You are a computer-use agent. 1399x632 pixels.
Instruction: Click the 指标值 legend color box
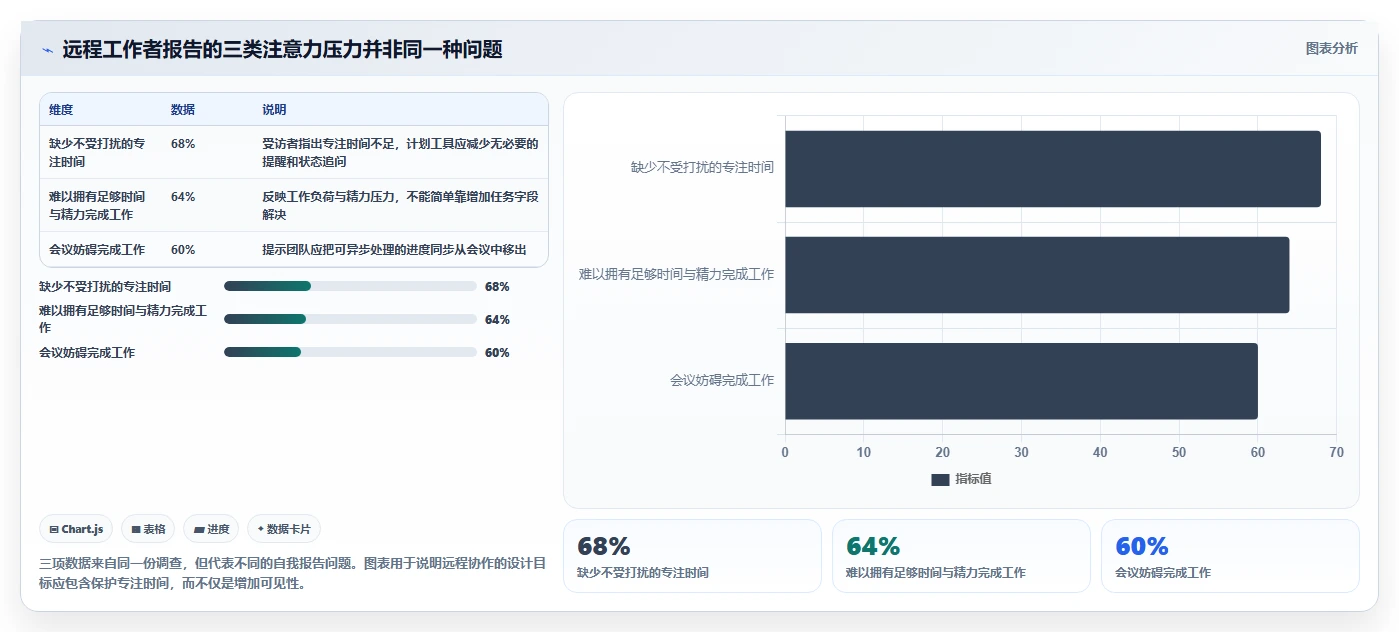click(x=940, y=480)
